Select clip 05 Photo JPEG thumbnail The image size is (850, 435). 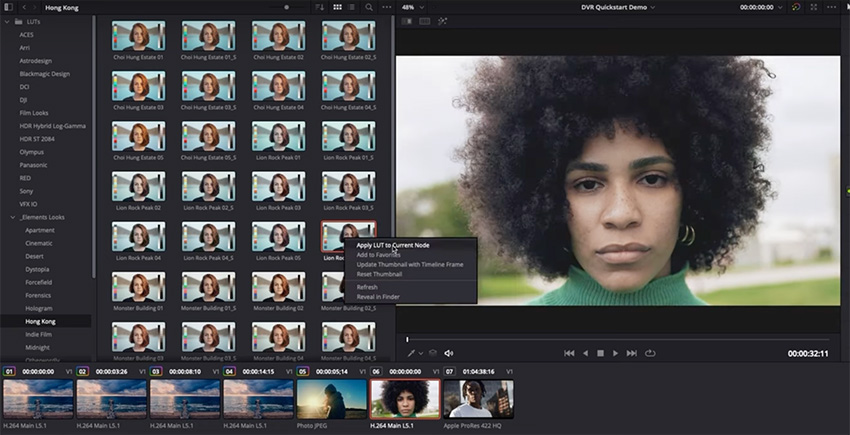(x=331, y=399)
